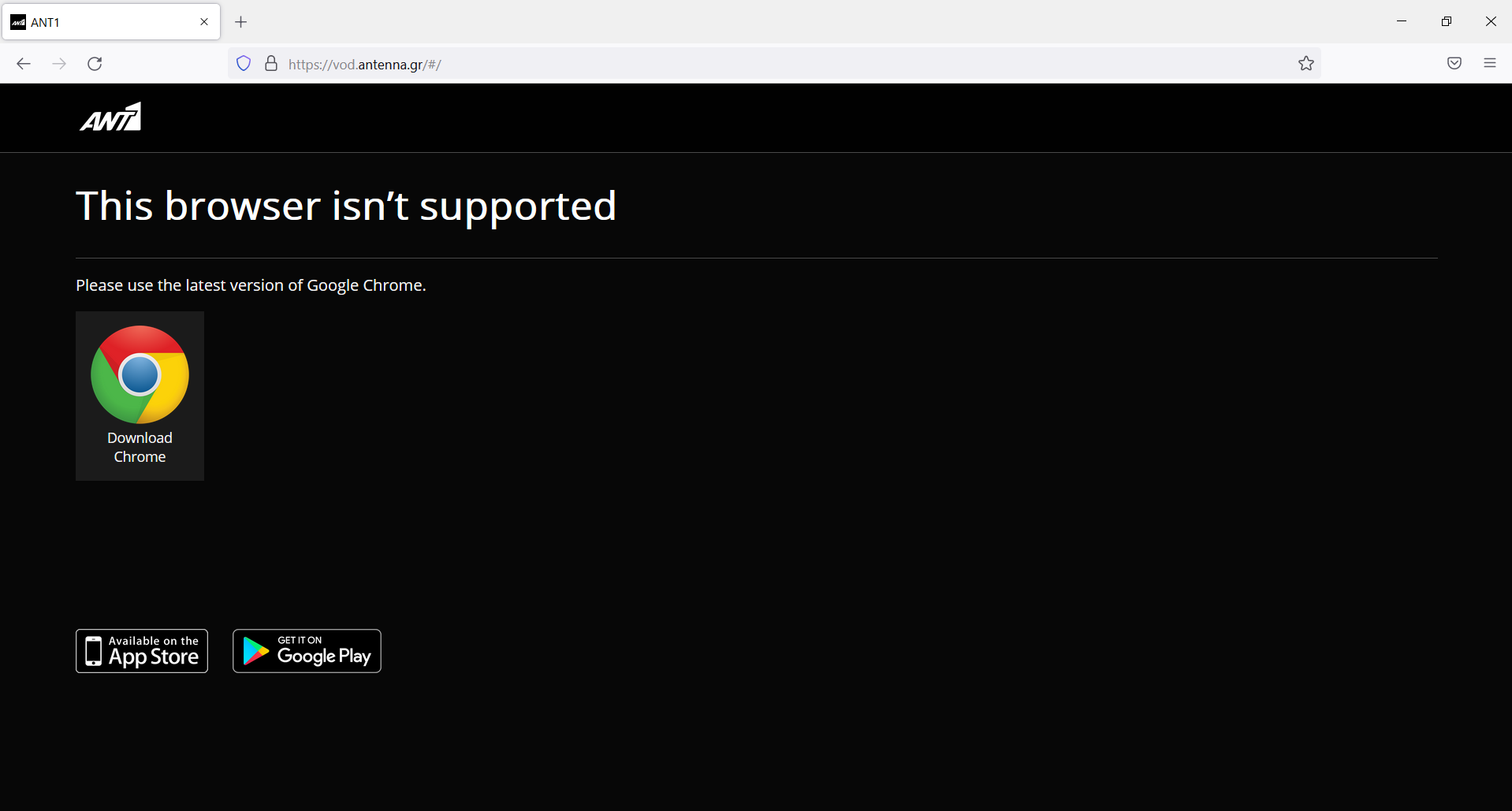Save the page to Pocket
The height and width of the screenshot is (811, 1512).
[1454, 63]
